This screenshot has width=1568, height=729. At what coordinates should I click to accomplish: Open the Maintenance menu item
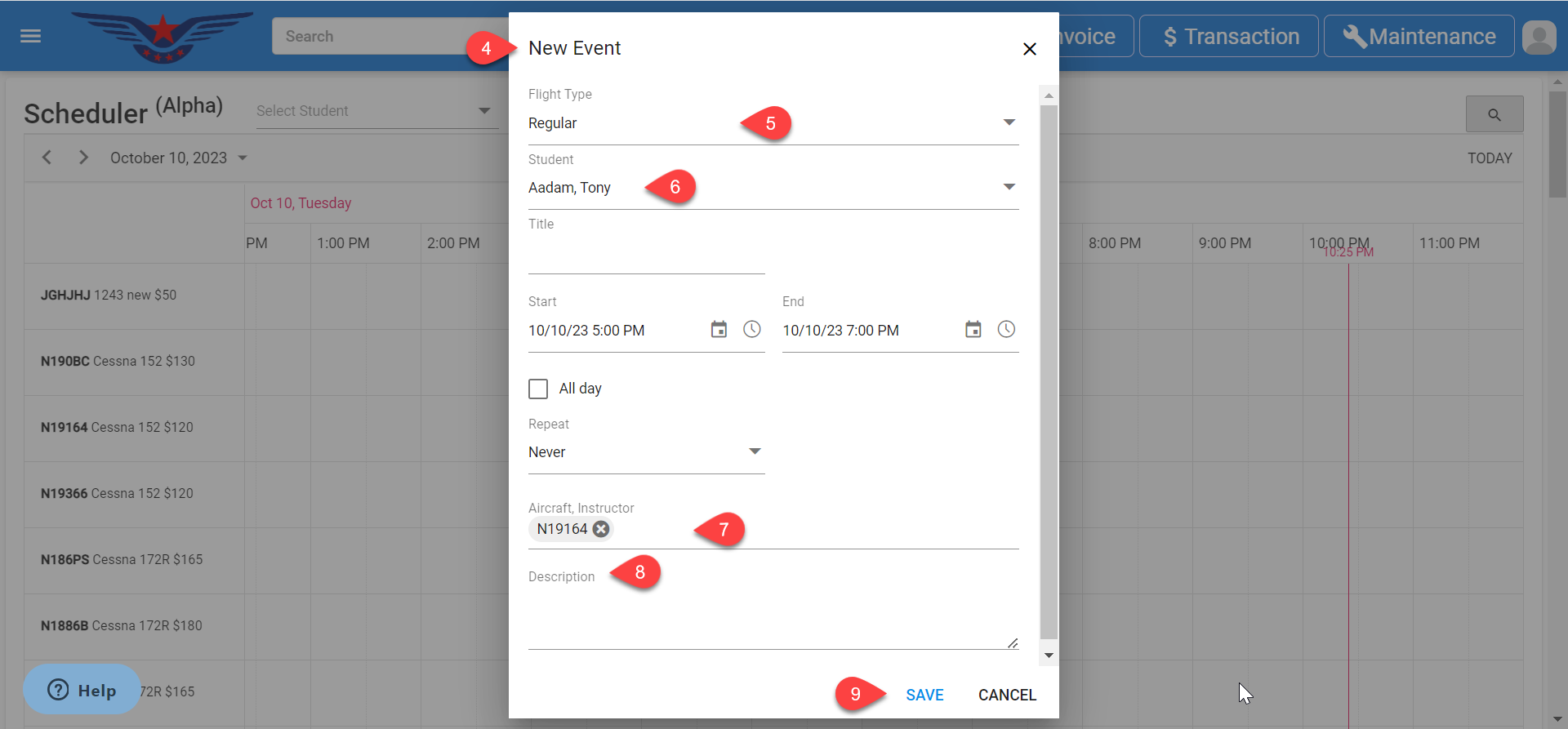[x=1419, y=37]
